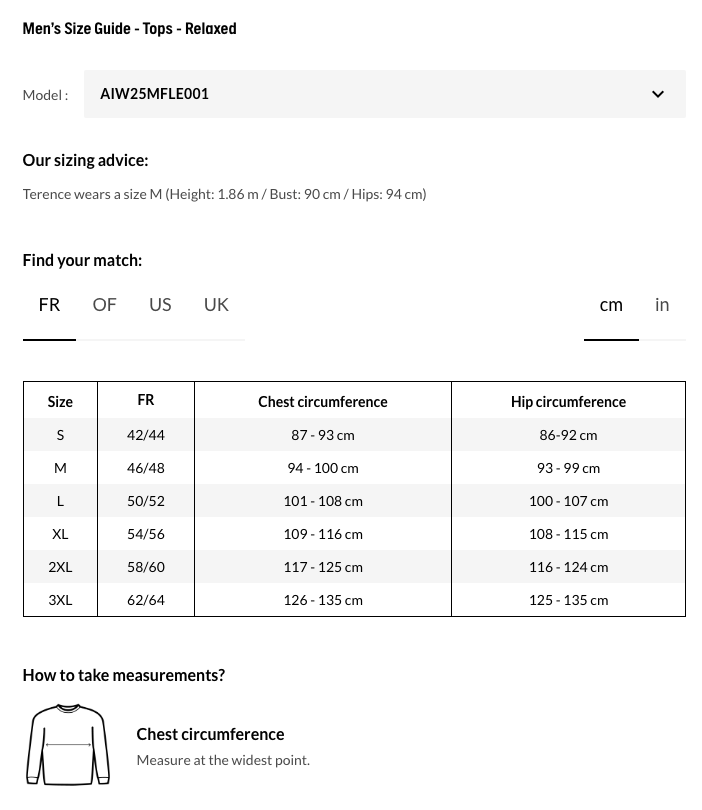Click the Terence sizing advice text
Image resolution: width=702 pixels, height=810 pixels.
tap(224, 194)
